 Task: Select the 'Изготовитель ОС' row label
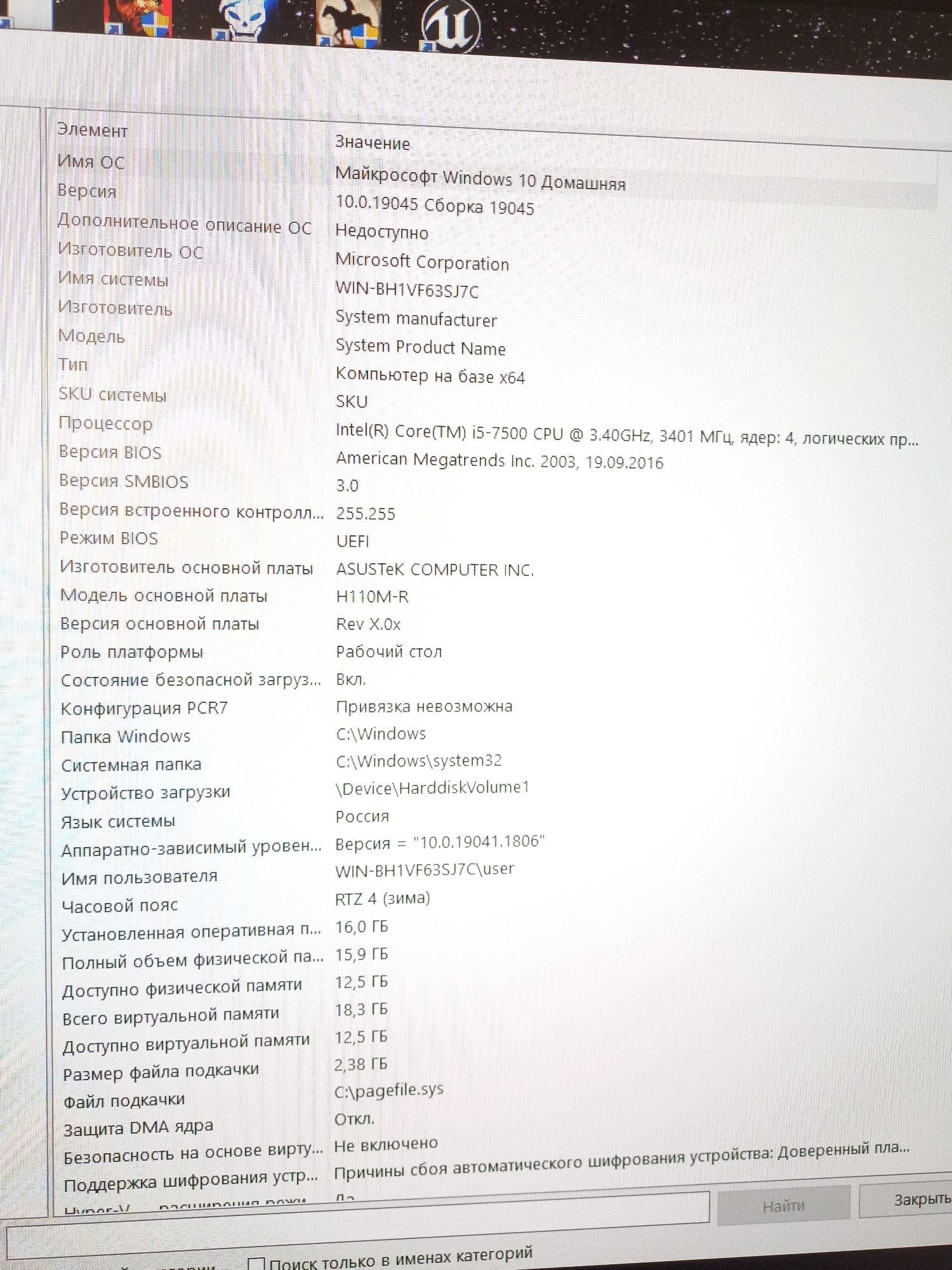tap(130, 251)
